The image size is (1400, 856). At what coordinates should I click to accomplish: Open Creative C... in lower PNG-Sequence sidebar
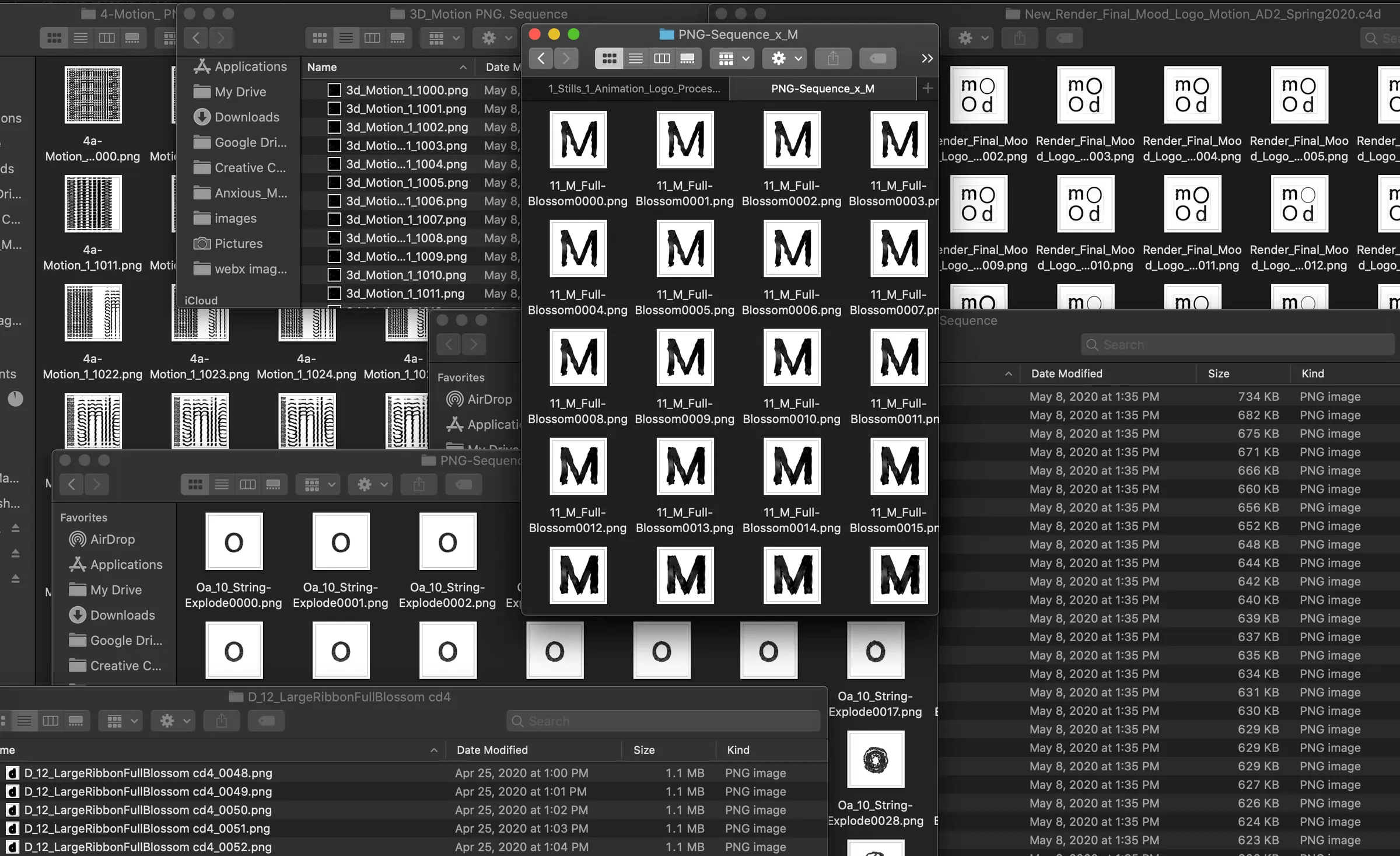click(115, 666)
